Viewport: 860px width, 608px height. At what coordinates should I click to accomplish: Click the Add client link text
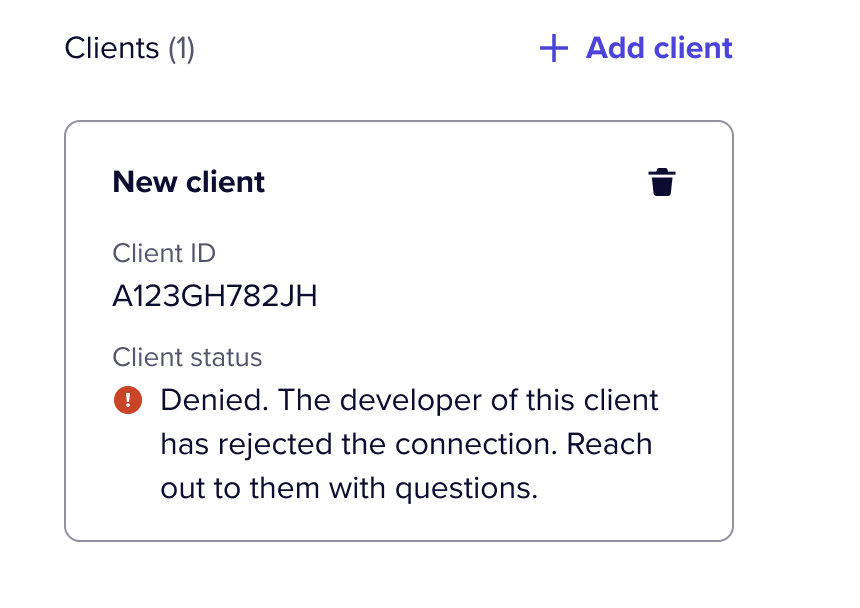click(659, 48)
